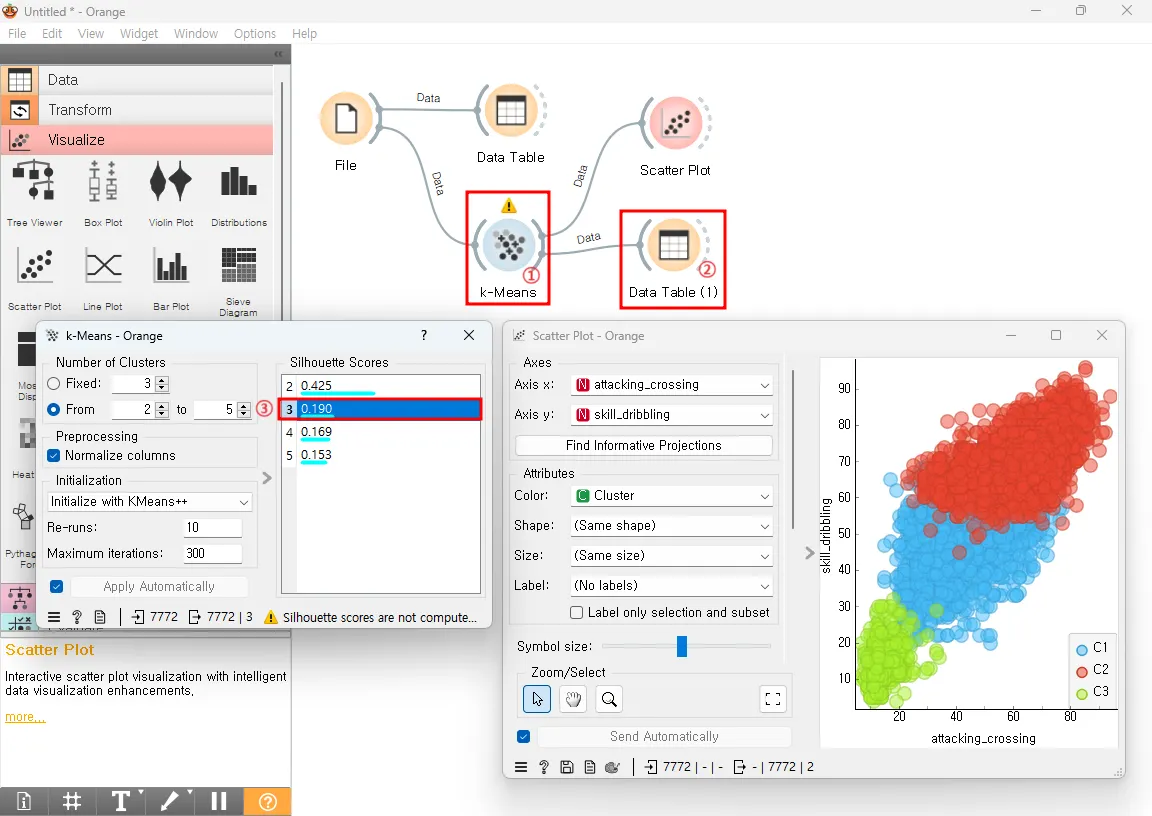Click the Re-runs input field

pos(212,528)
